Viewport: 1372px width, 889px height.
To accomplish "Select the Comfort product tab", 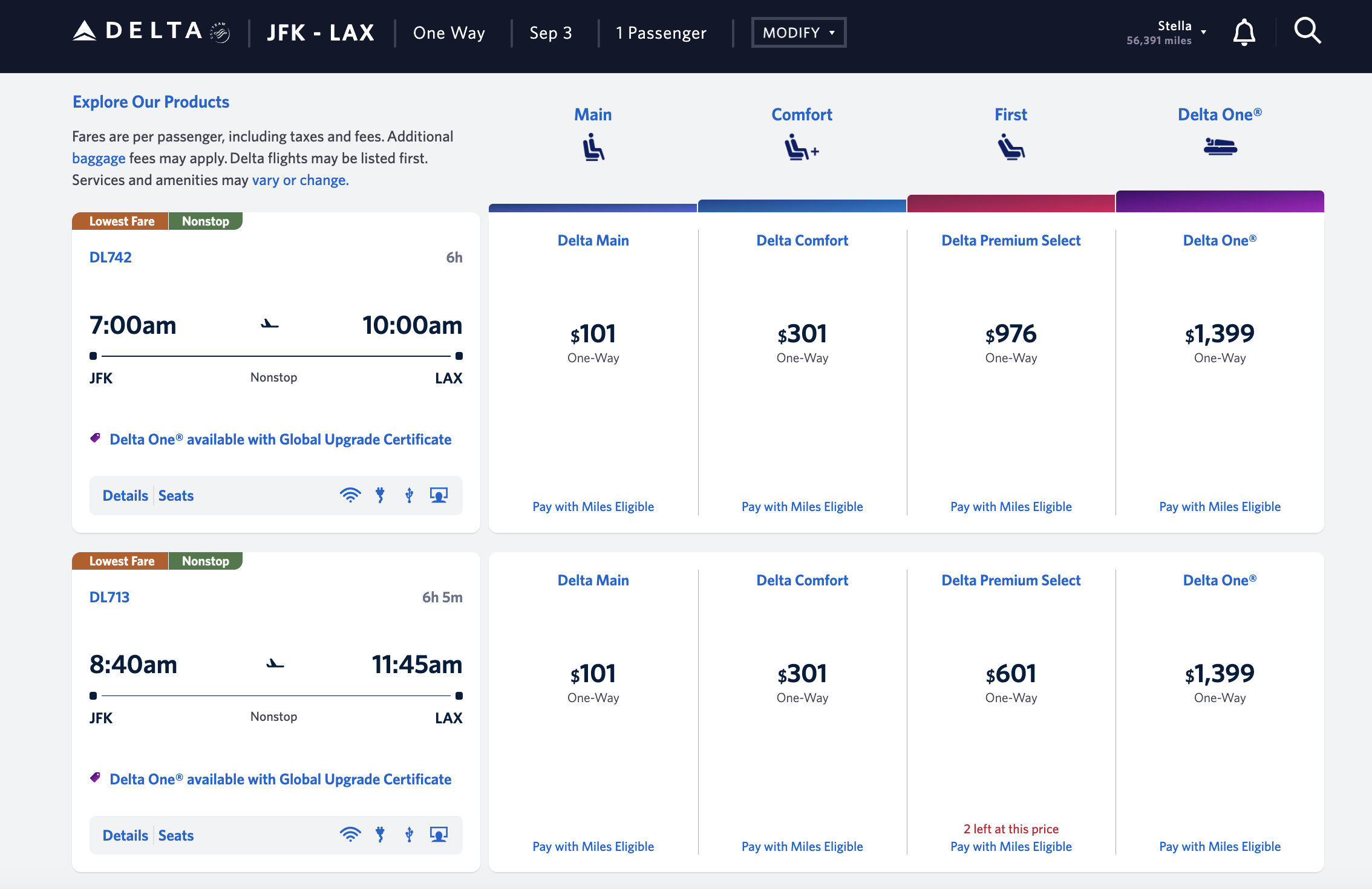I will coord(802,114).
